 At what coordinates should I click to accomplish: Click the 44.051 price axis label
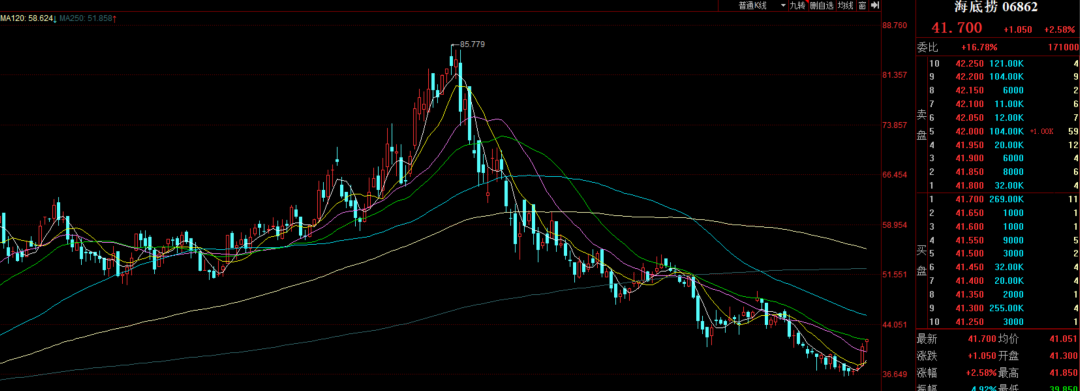pyautogui.click(x=895, y=325)
